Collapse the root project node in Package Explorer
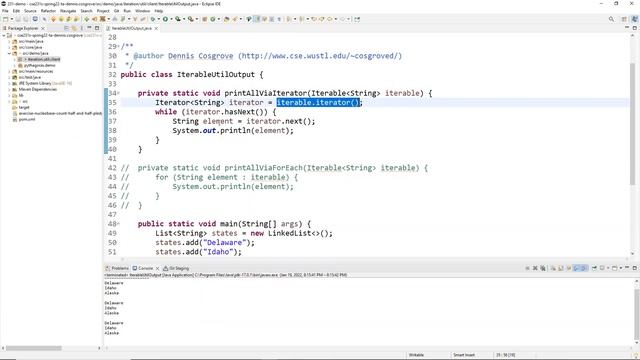640x360 pixels. (4, 36)
